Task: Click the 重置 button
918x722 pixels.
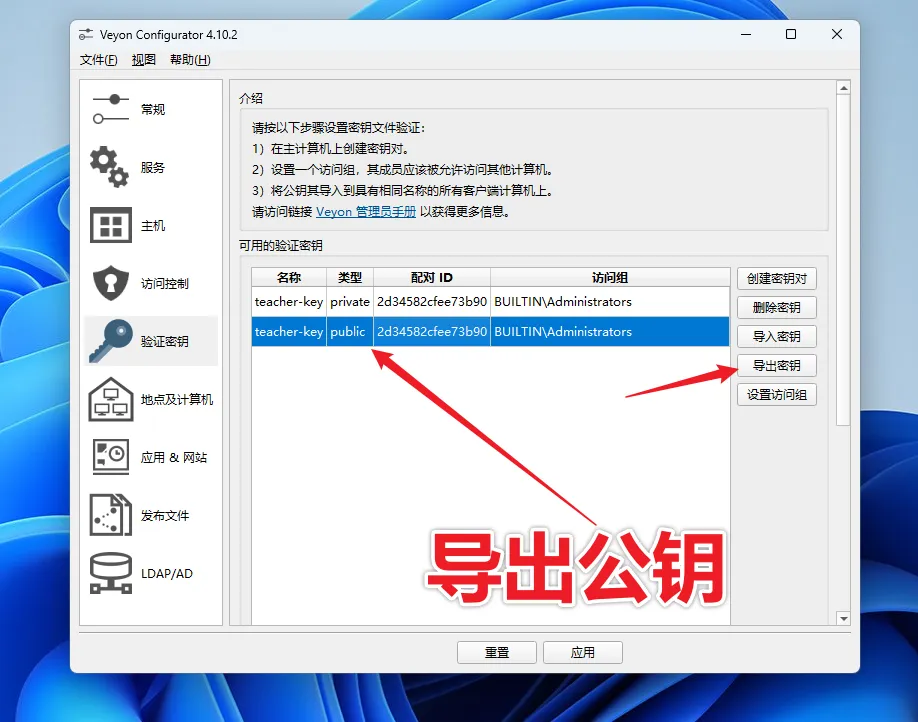Action: [496, 652]
